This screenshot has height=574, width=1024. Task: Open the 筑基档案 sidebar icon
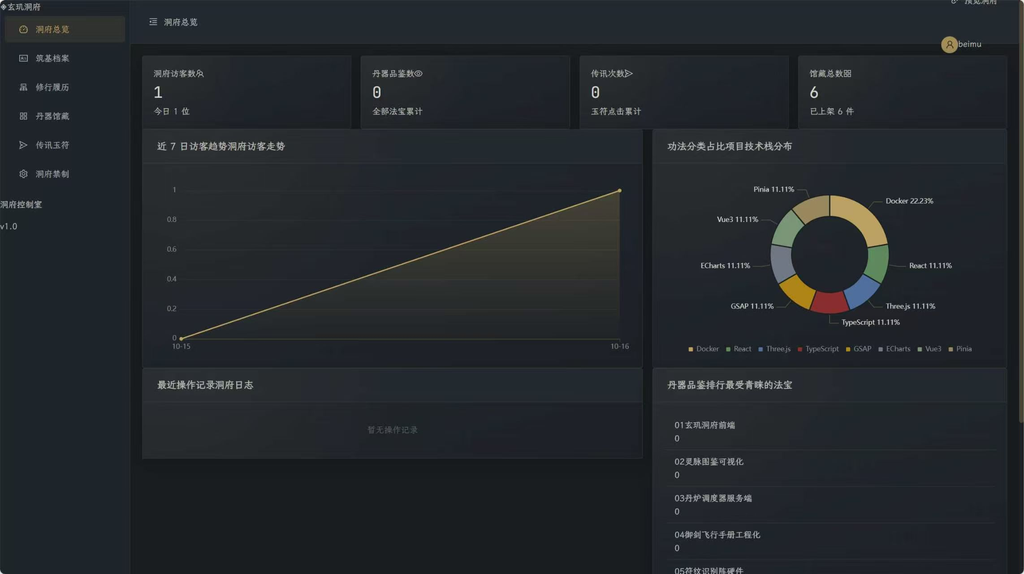24,58
